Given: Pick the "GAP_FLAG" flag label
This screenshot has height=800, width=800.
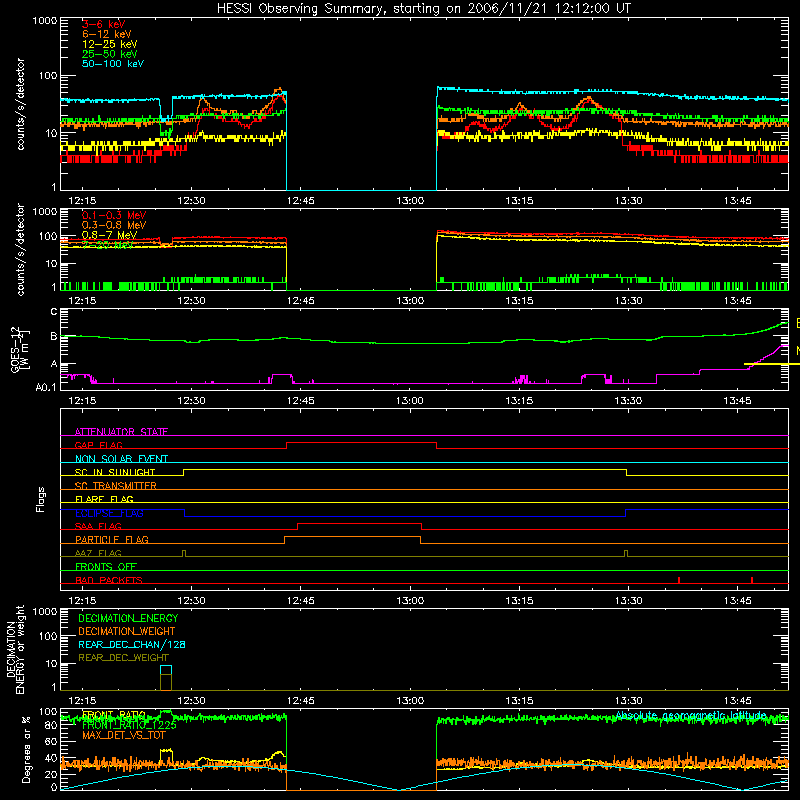Looking at the screenshot, I should coord(98,445).
